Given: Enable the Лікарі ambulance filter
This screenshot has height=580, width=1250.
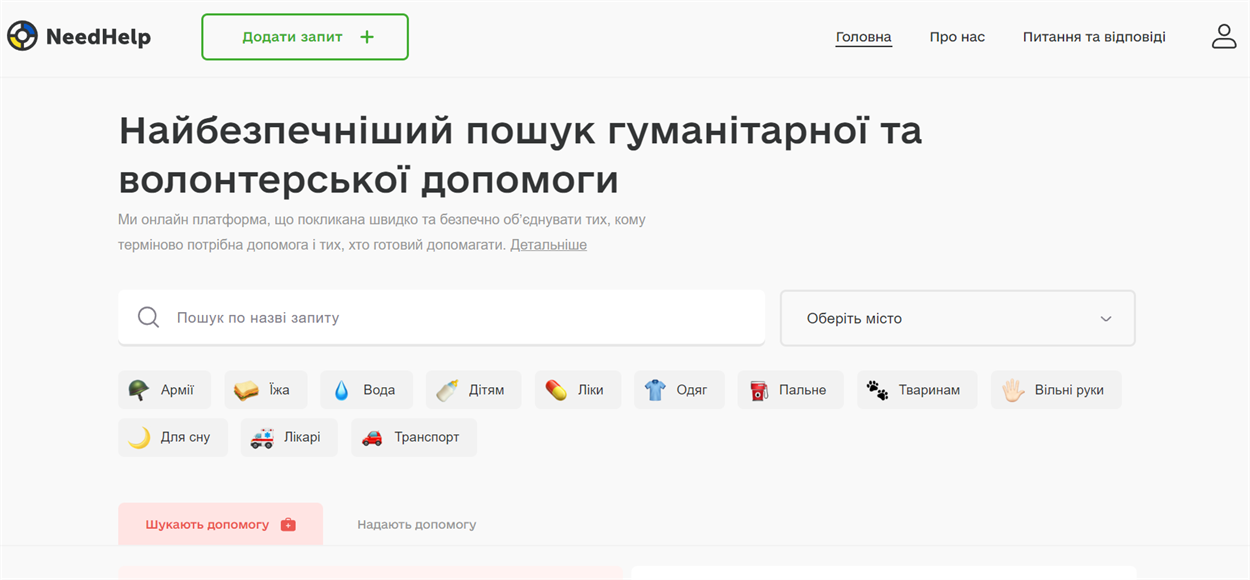Looking at the screenshot, I should tap(288, 437).
